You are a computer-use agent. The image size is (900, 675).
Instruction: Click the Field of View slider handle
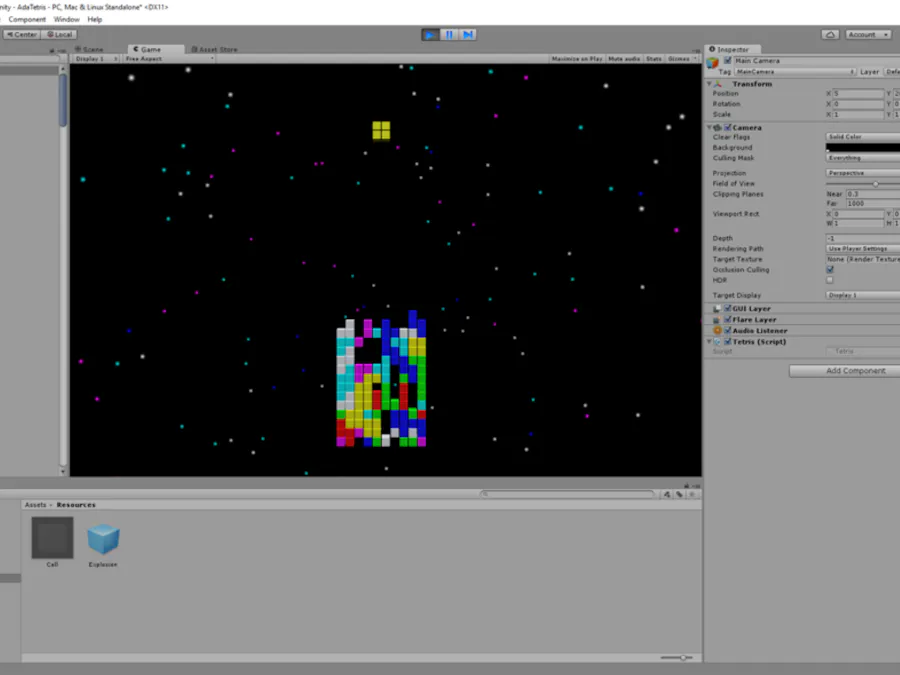click(875, 184)
